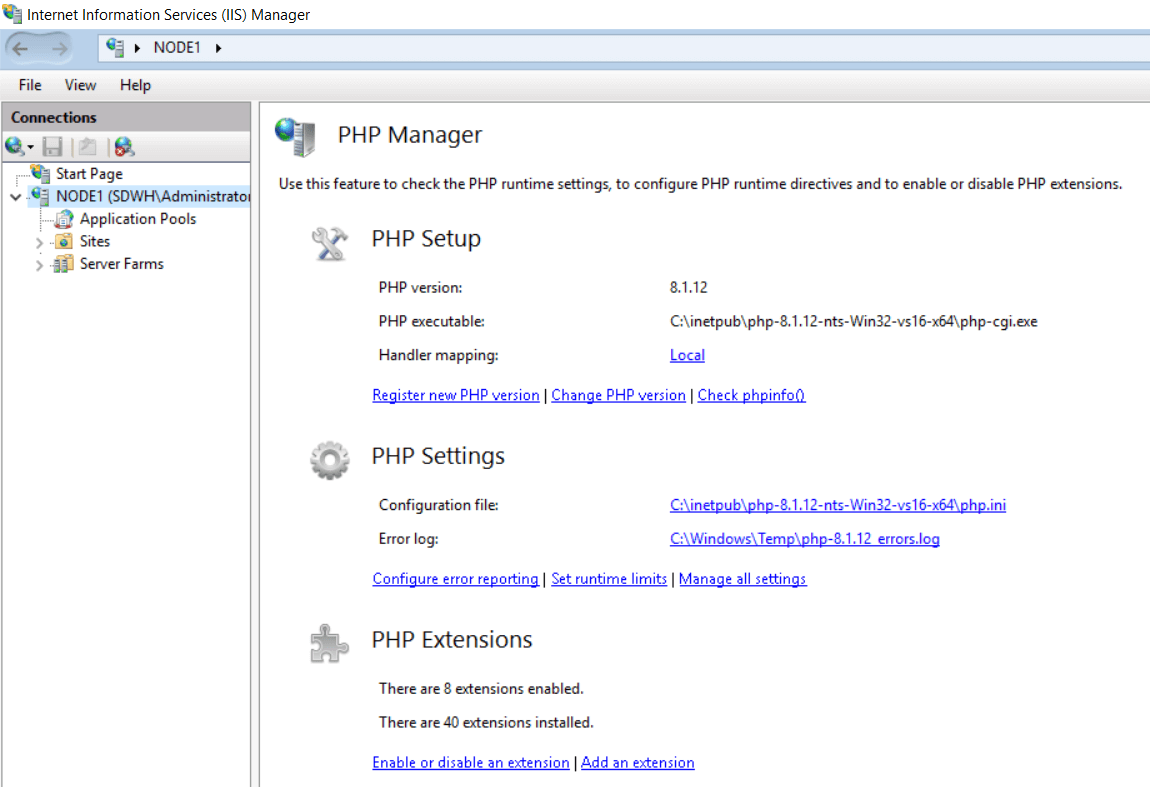
Task: Open the connection dropdown arrow beside globe
Action: [x=31, y=148]
